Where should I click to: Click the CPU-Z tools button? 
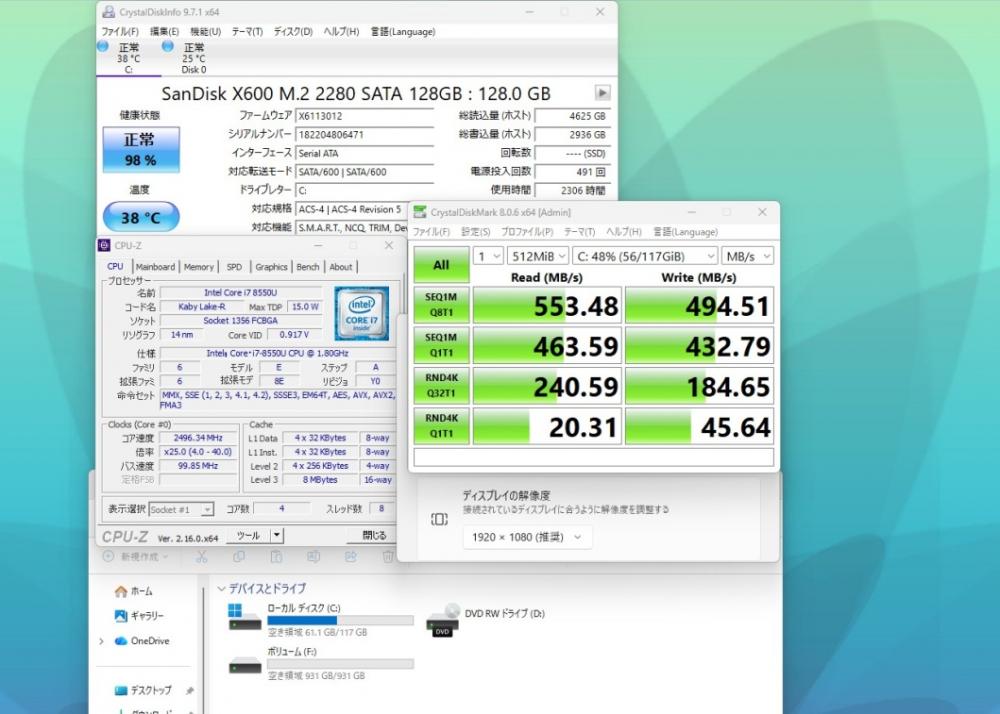coord(248,536)
